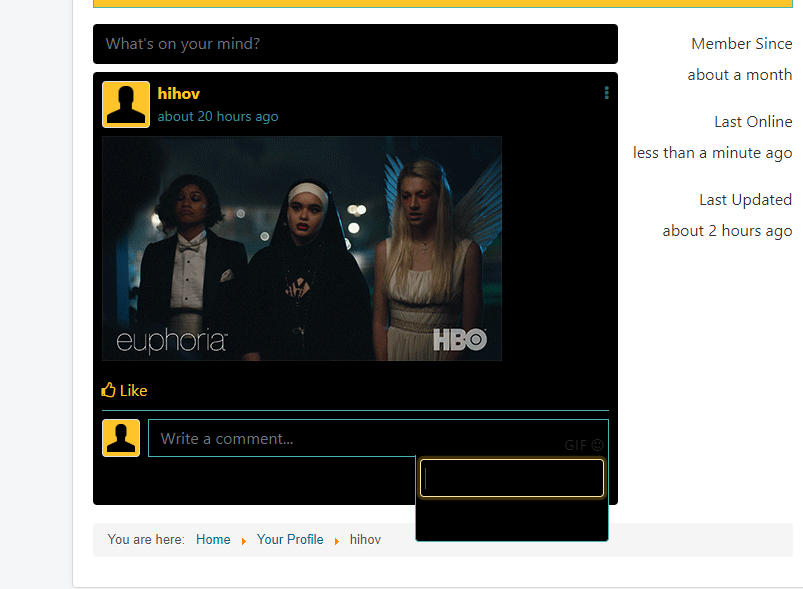
Task: Click the "about a month" value
Action: tap(740, 75)
